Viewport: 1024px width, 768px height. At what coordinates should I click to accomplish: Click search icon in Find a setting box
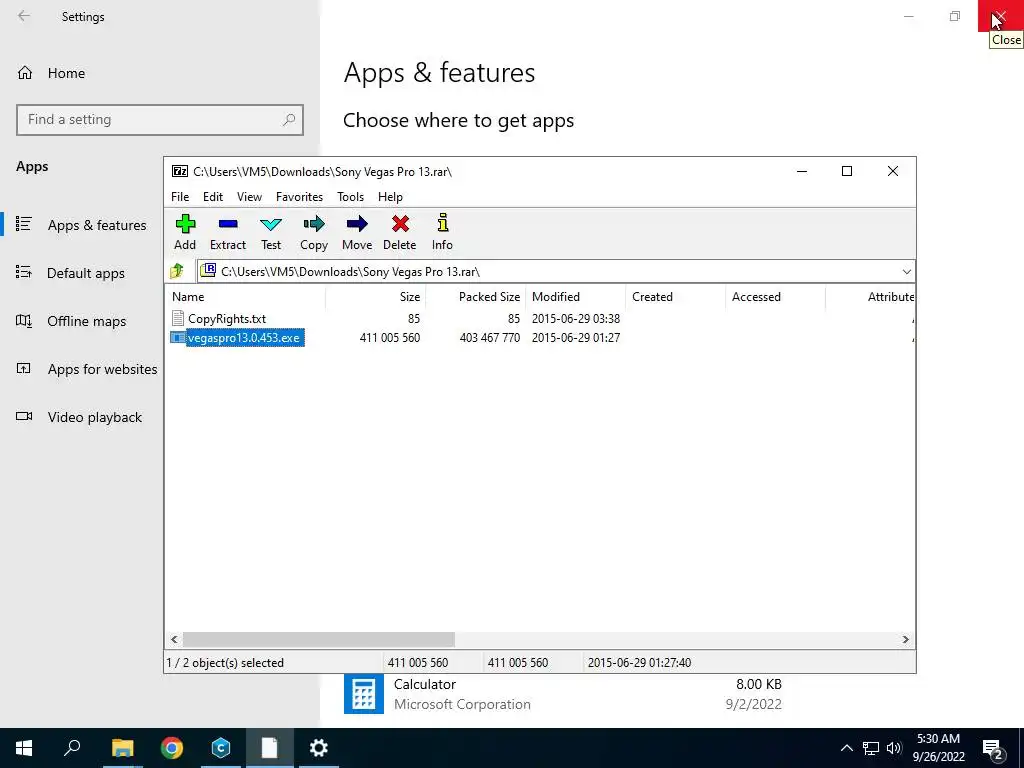[x=289, y=120]
